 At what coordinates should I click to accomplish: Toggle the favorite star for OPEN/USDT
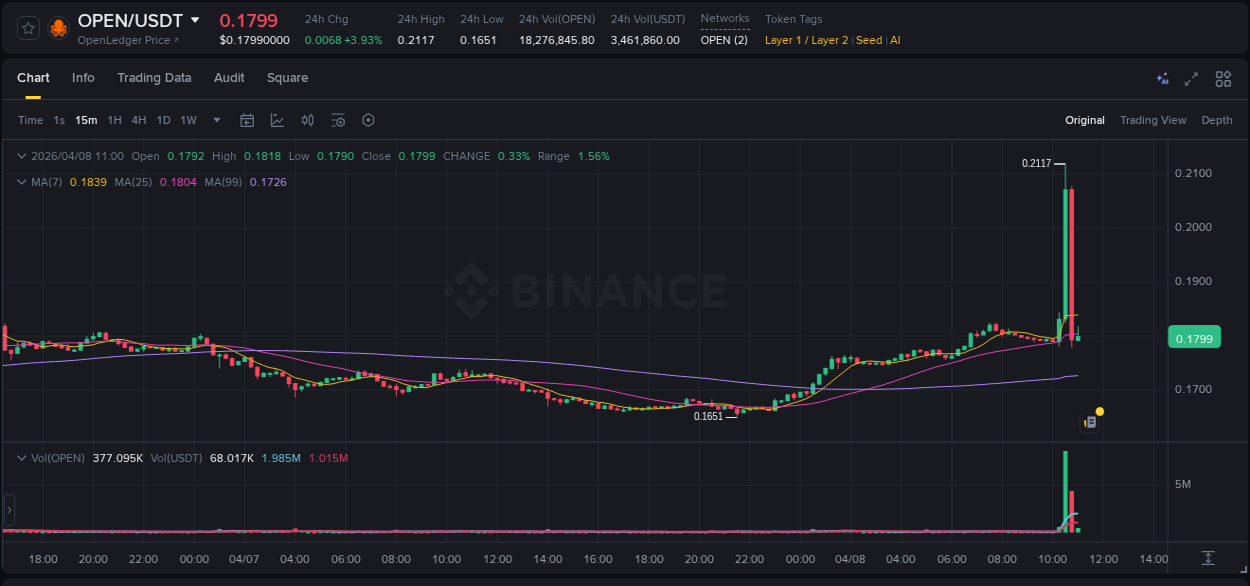(28, 27)
